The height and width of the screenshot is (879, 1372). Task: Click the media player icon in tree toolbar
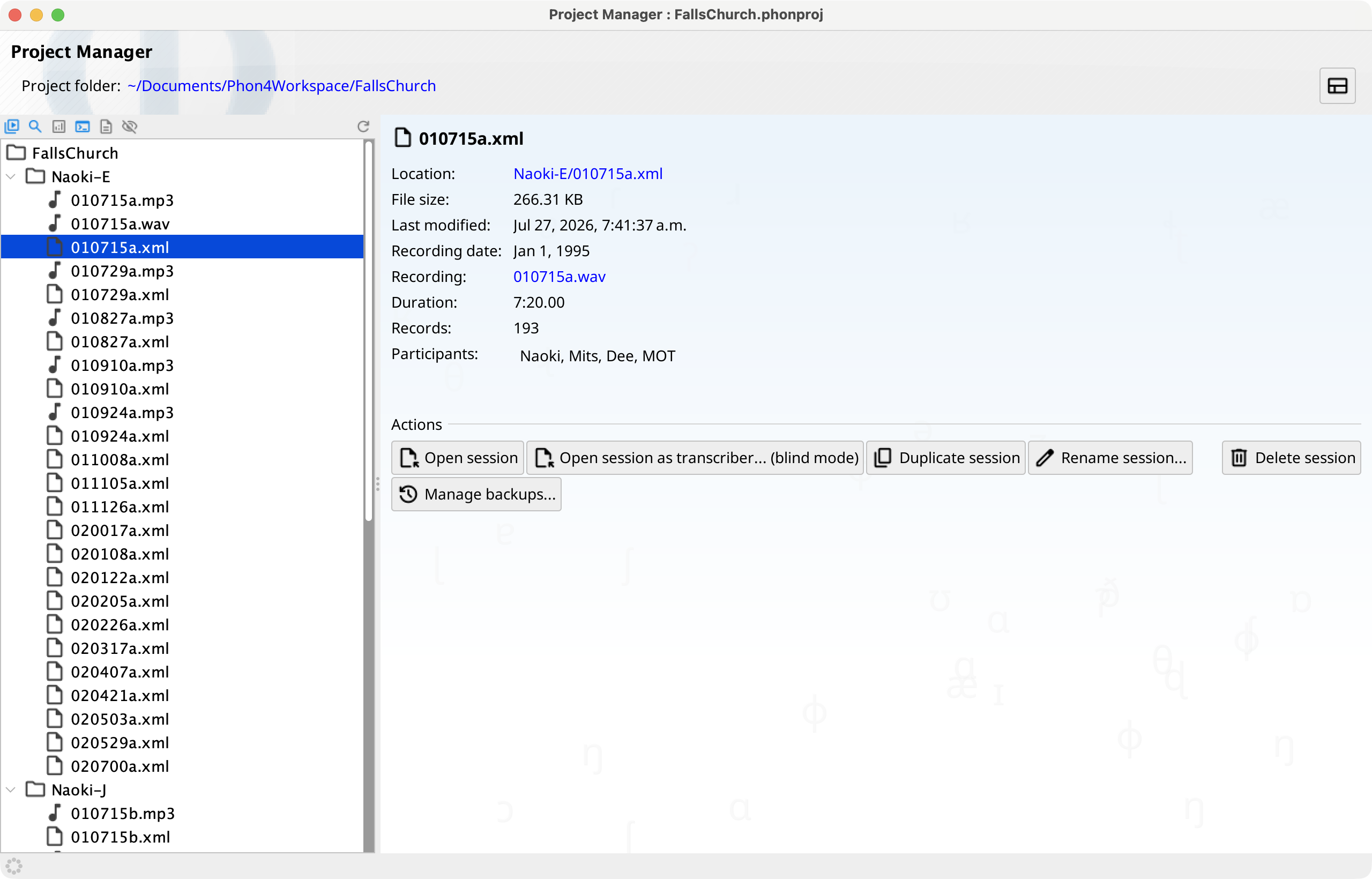tap(12, 126)
